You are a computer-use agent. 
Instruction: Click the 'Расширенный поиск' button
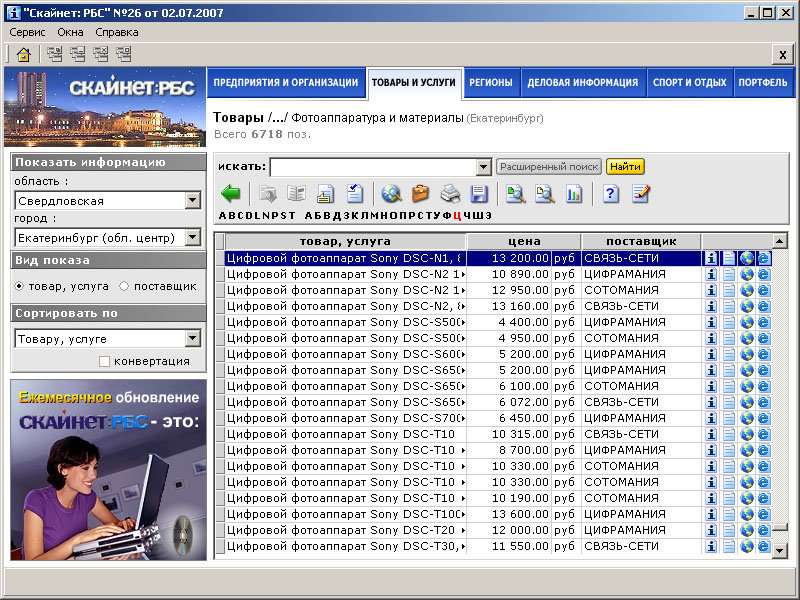(549, 167)
